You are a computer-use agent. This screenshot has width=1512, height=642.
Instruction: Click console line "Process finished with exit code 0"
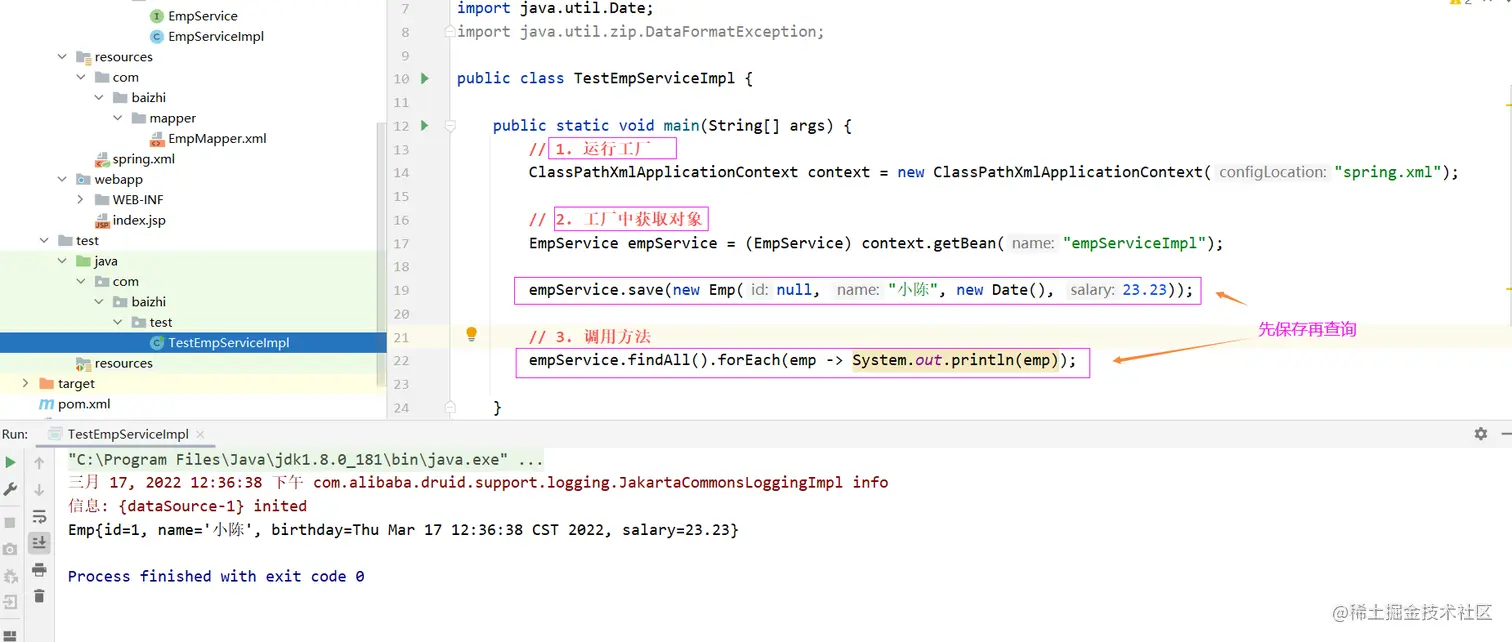pos(216,576)
